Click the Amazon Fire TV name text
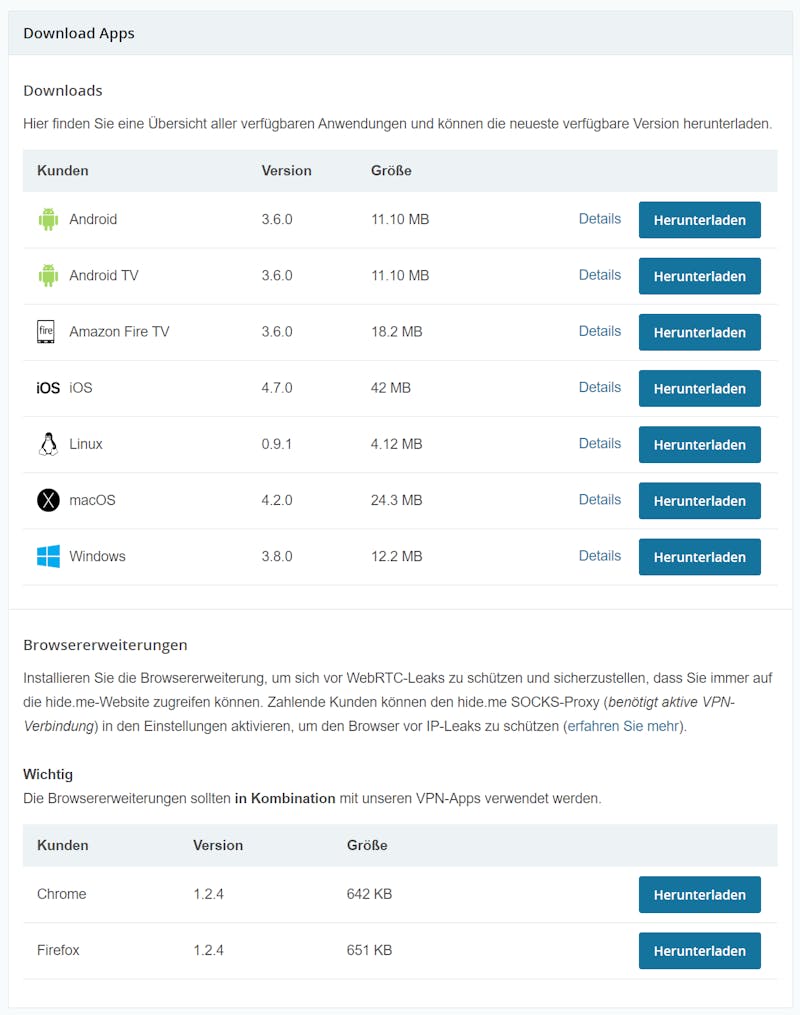The width and height of the screenshot is (800, 1015). click(x=119, y=331)
